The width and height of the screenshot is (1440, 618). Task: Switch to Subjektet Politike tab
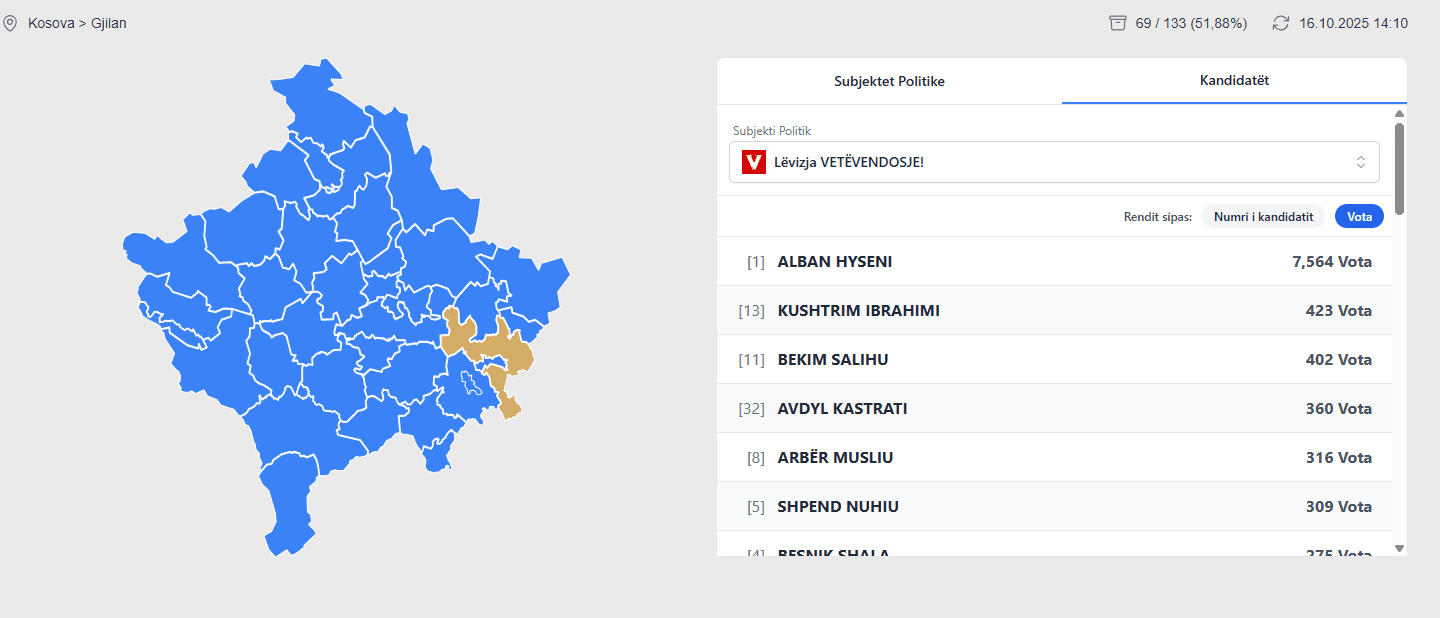(889, 82)
